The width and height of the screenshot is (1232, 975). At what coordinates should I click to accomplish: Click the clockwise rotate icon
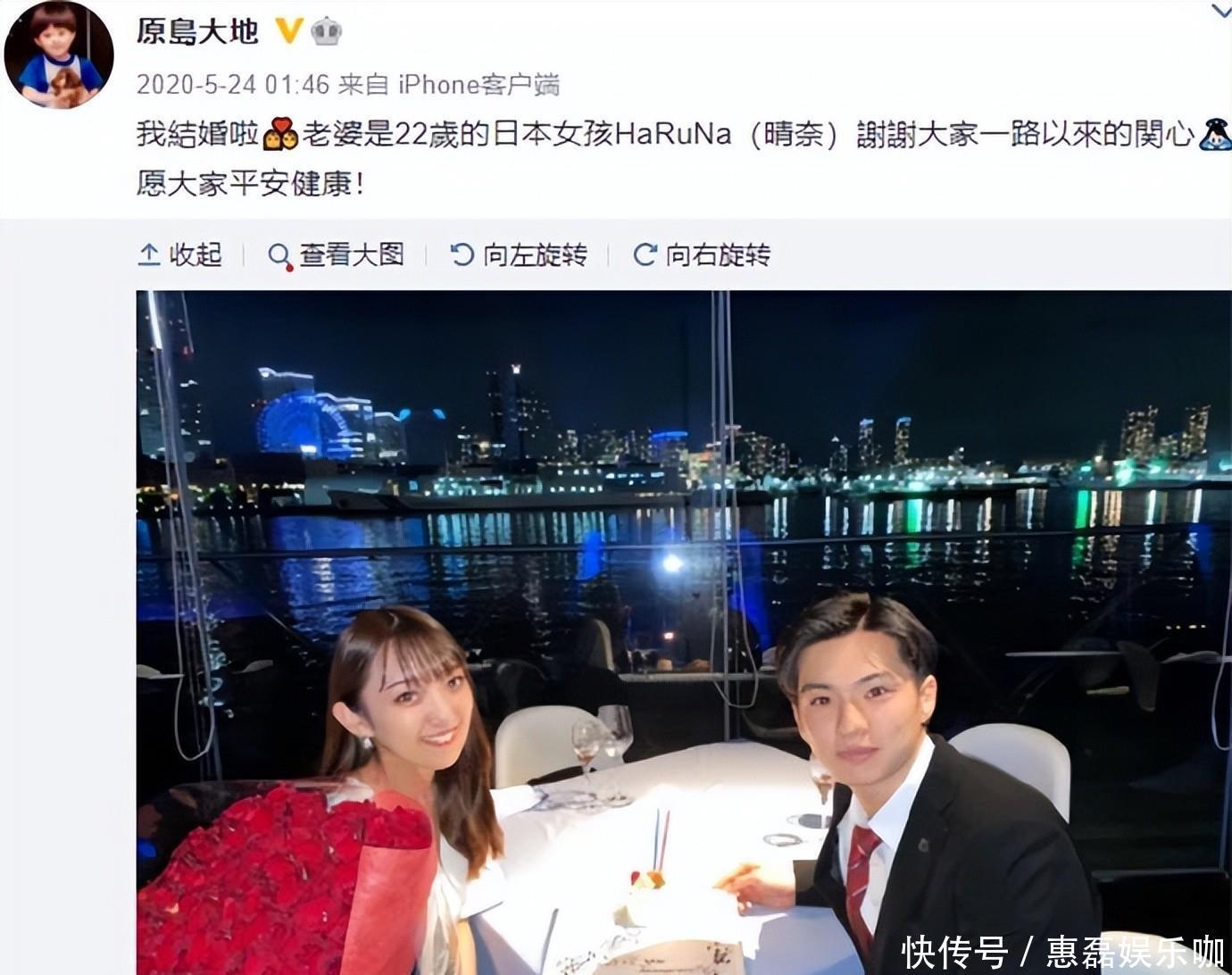coord(645,255)
